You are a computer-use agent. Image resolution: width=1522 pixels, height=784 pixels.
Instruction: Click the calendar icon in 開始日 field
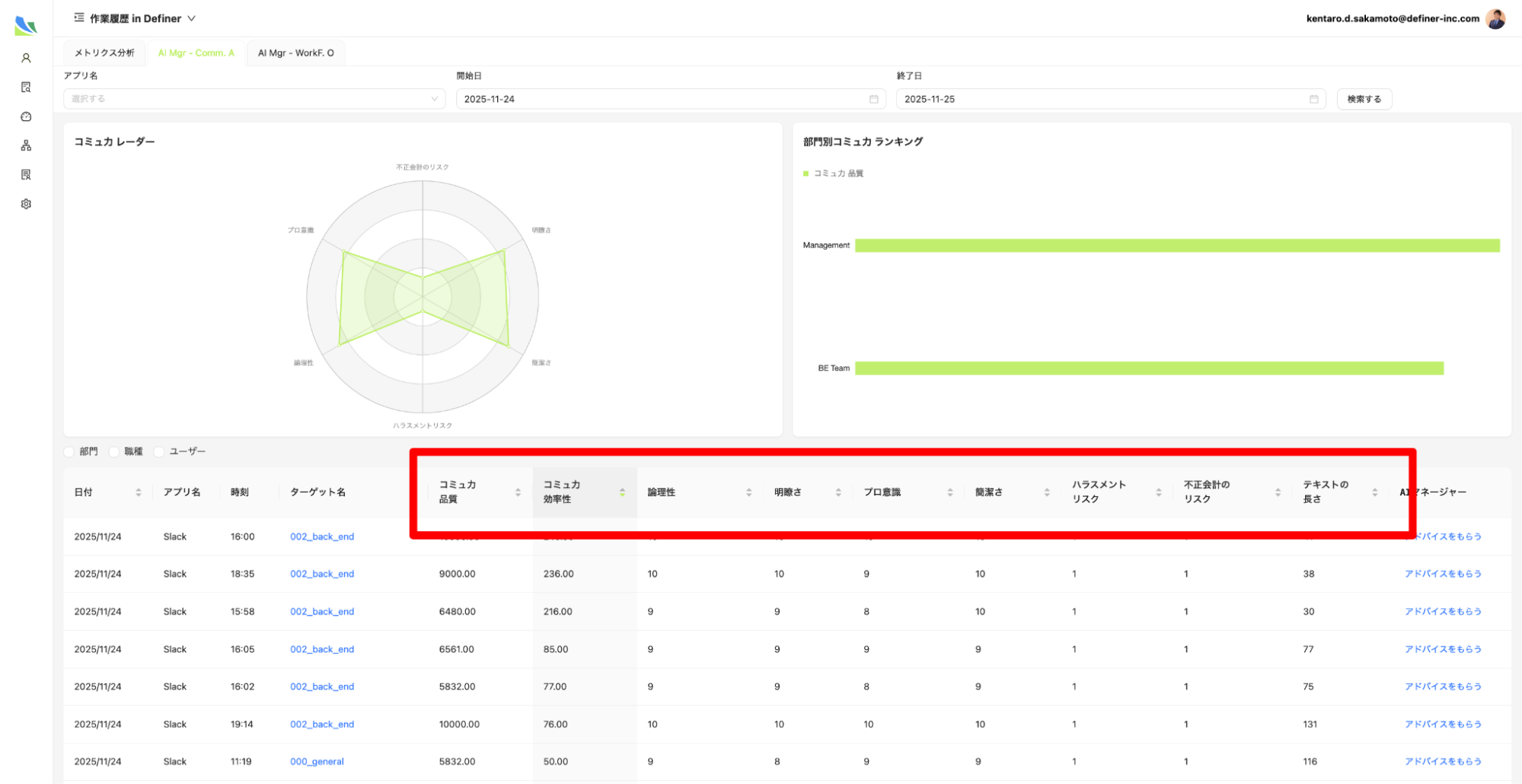[x=873, y=99]
